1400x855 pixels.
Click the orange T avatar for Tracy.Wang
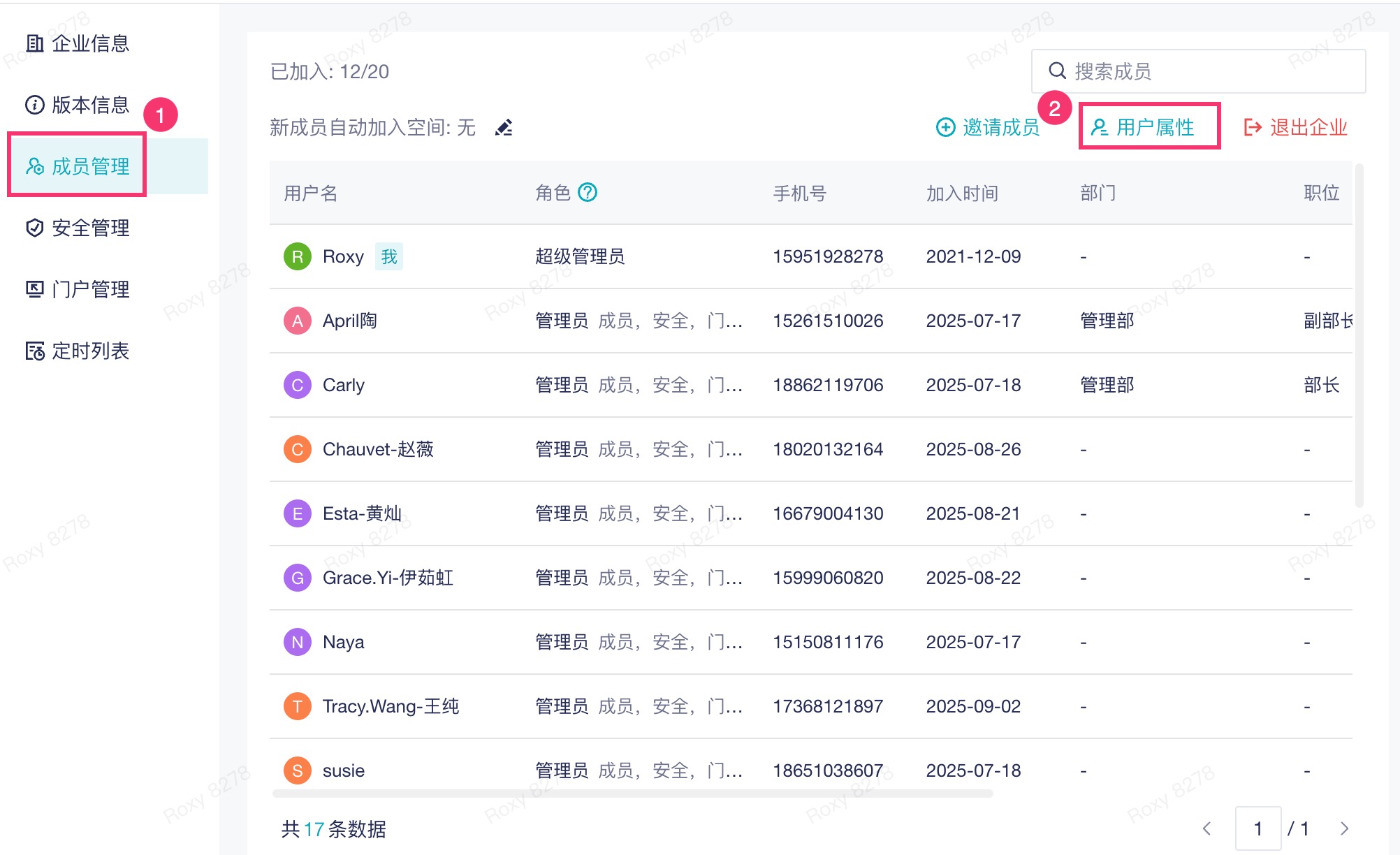point(297,706)
